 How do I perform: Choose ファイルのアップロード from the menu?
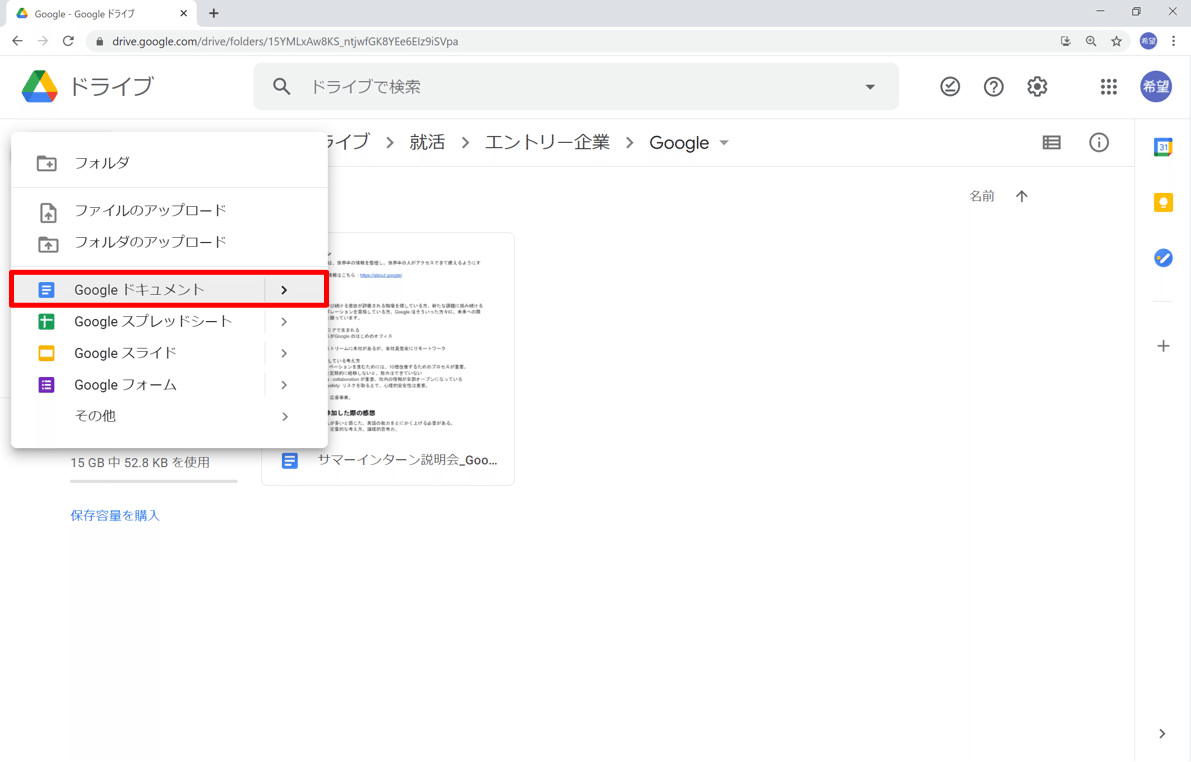[150, 211]
